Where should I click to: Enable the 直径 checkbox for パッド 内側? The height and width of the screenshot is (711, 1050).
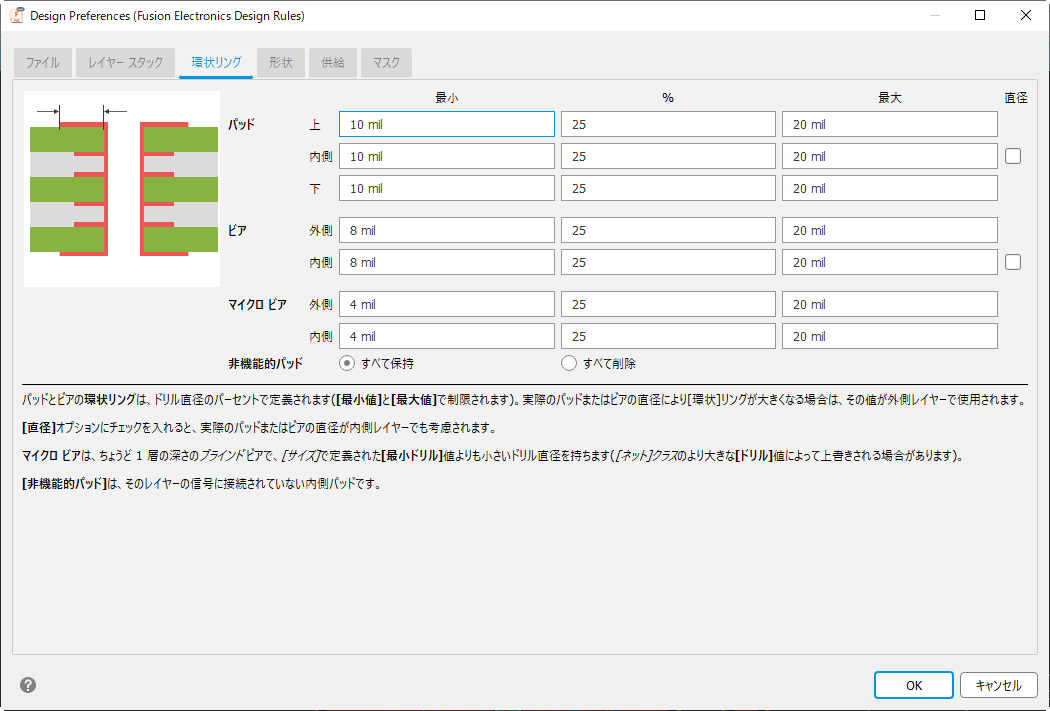point(1013,156)
